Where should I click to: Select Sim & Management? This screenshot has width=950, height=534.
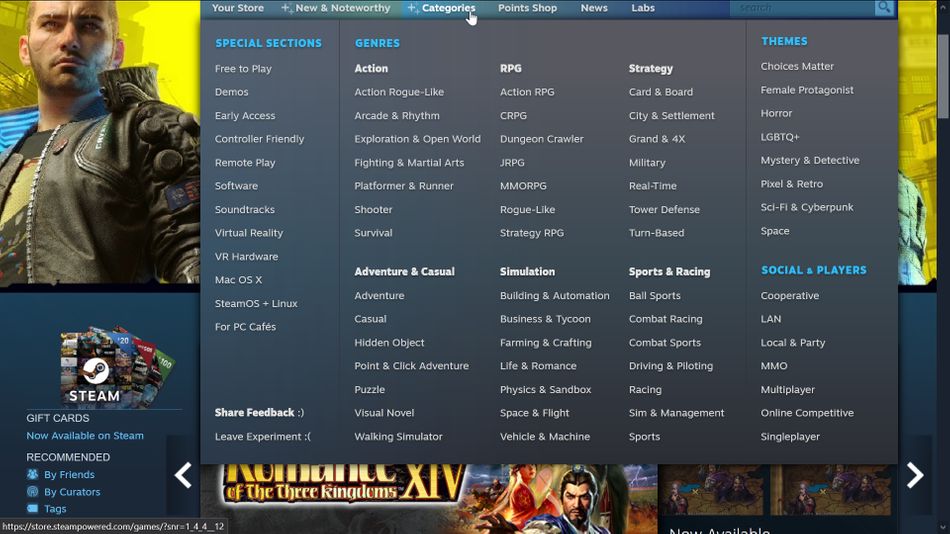[676, 413]
